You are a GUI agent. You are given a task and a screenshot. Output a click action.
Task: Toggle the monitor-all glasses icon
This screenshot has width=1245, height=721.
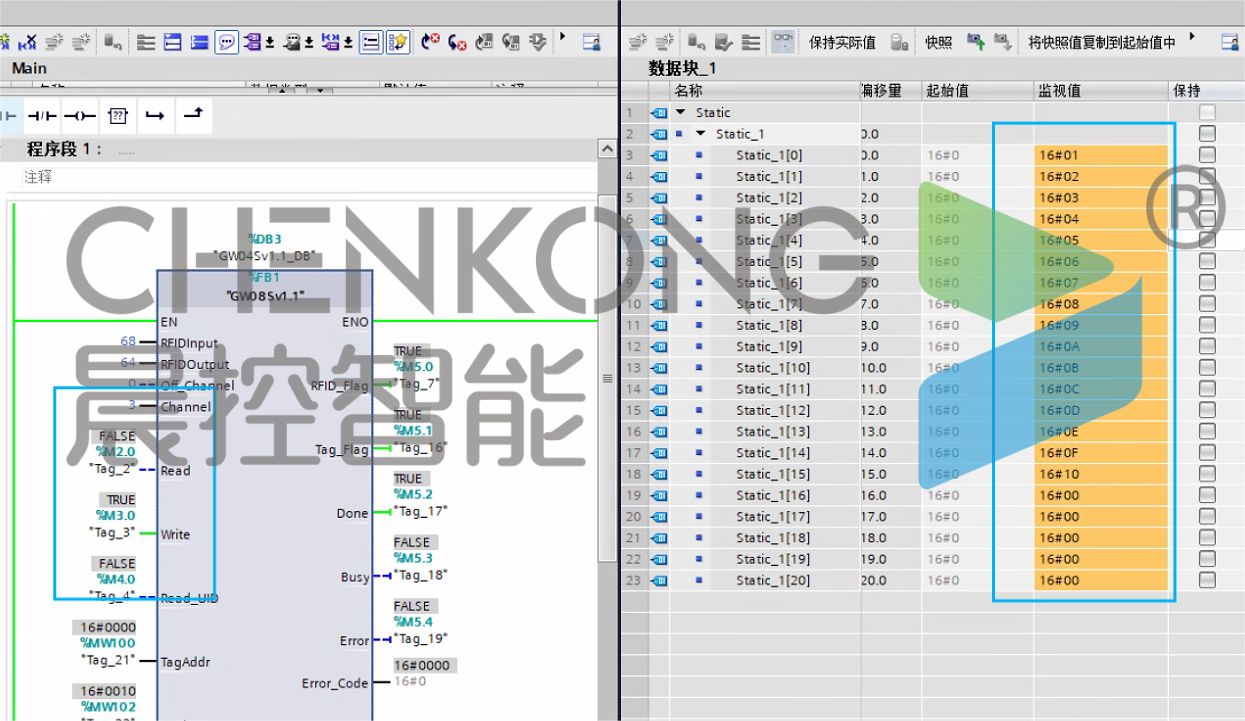click(x=783, y=42)
